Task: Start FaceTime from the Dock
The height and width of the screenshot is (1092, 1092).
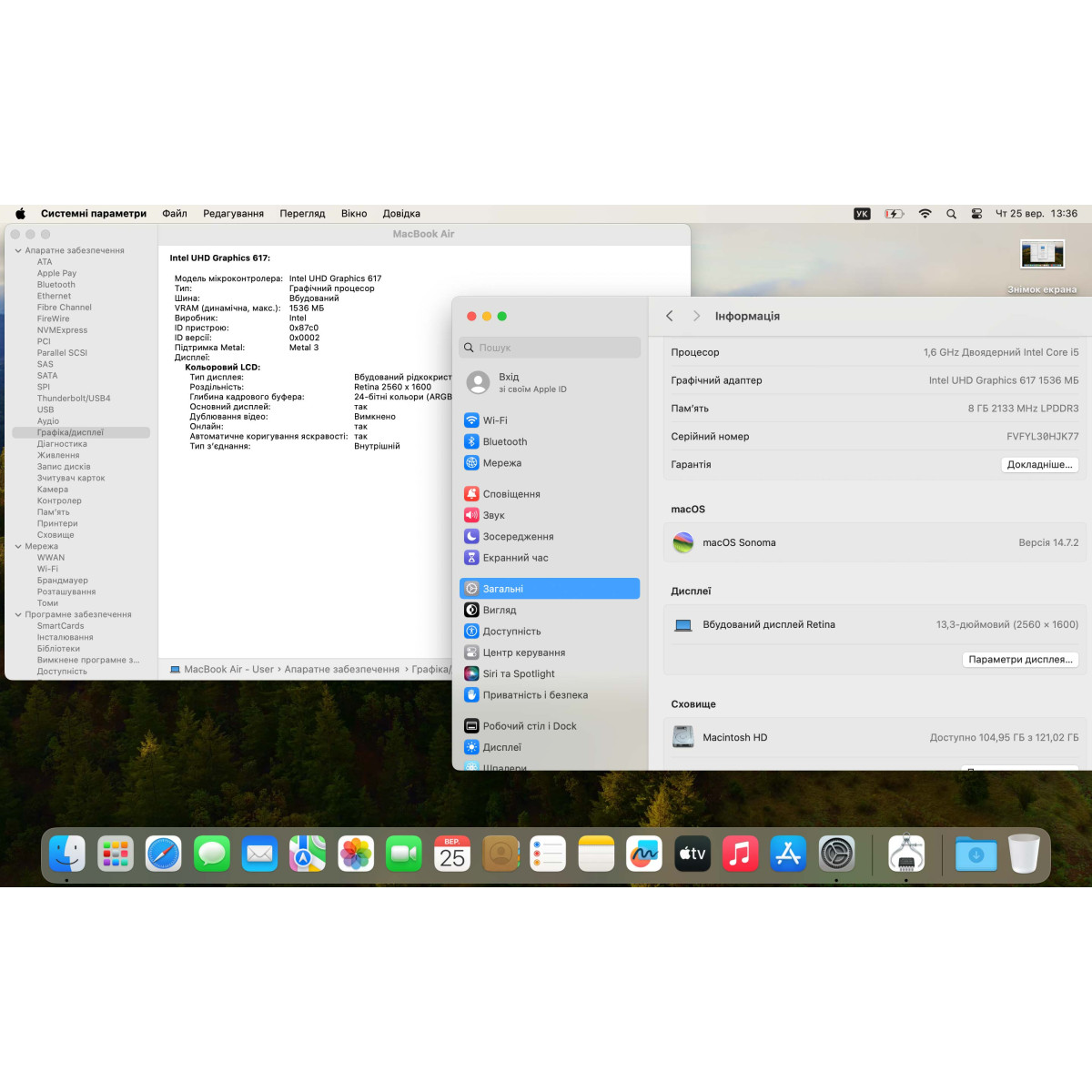Action: coord(404,854)
